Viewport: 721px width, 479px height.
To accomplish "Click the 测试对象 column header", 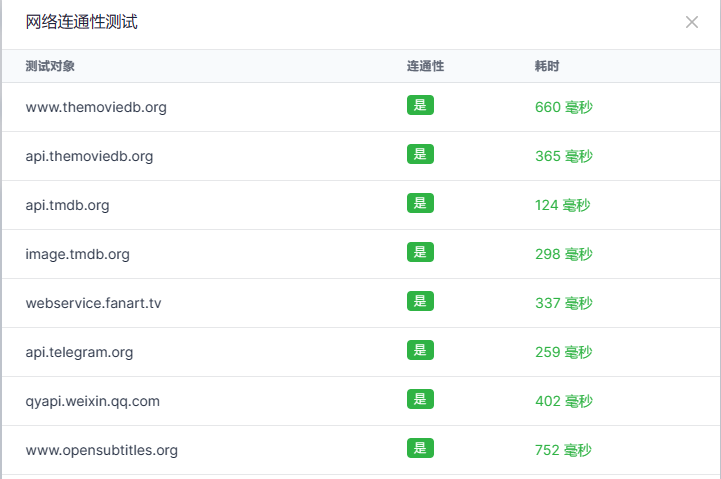I will click(x=50, y=66).
